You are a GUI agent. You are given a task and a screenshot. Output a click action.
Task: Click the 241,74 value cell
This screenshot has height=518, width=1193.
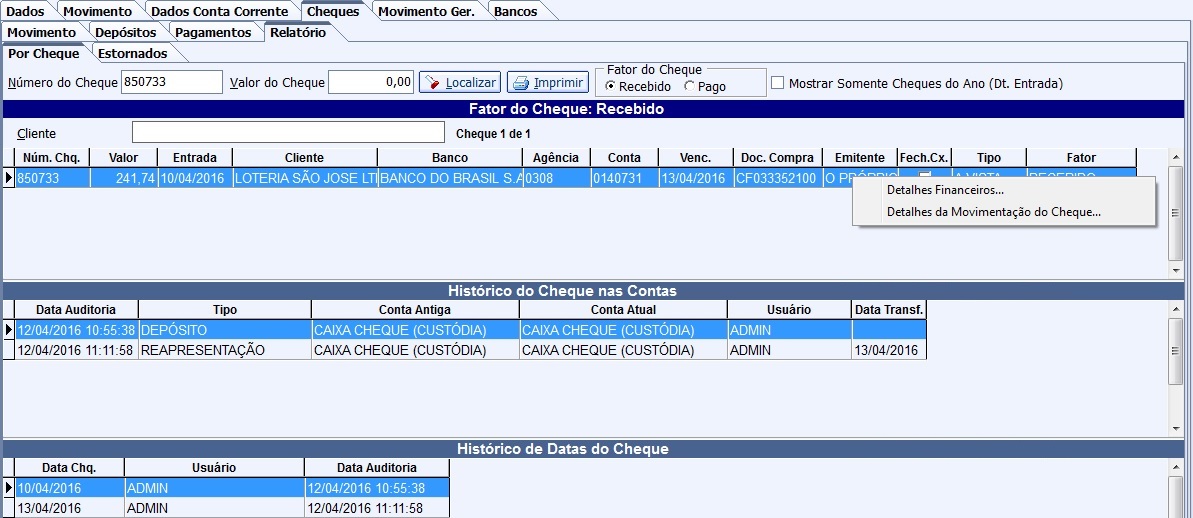coord(123,177)
